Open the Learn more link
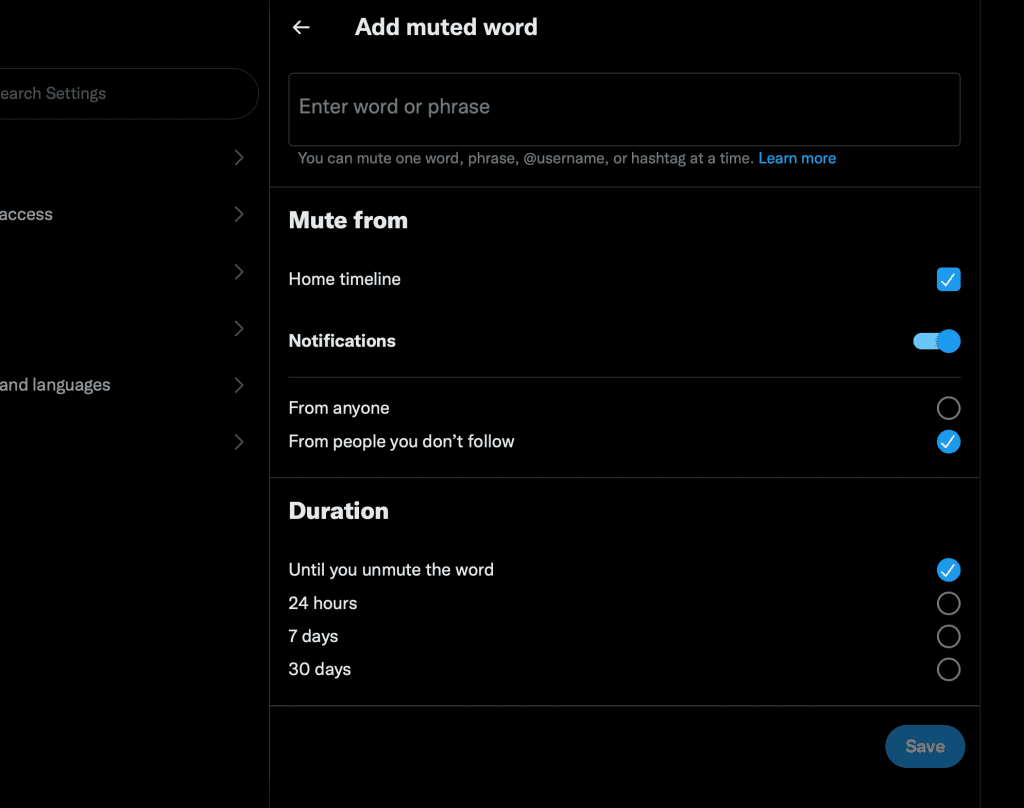1024x808 pixels. [797, 158]
